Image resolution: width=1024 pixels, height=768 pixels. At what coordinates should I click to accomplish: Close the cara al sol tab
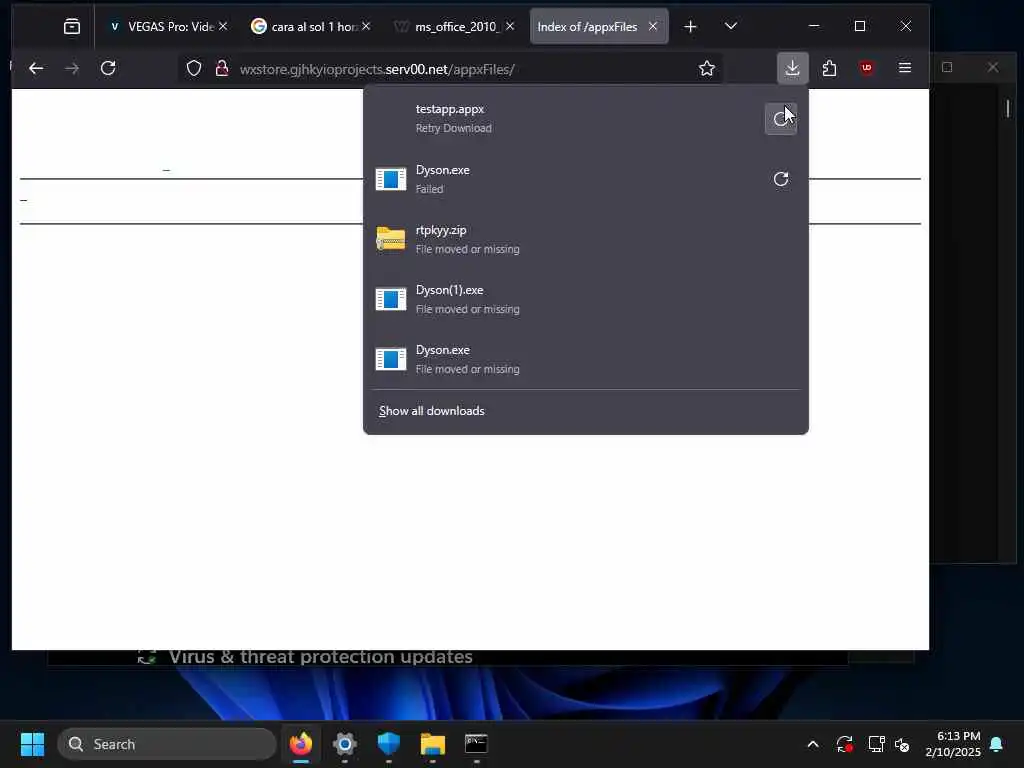coord(366,26)
